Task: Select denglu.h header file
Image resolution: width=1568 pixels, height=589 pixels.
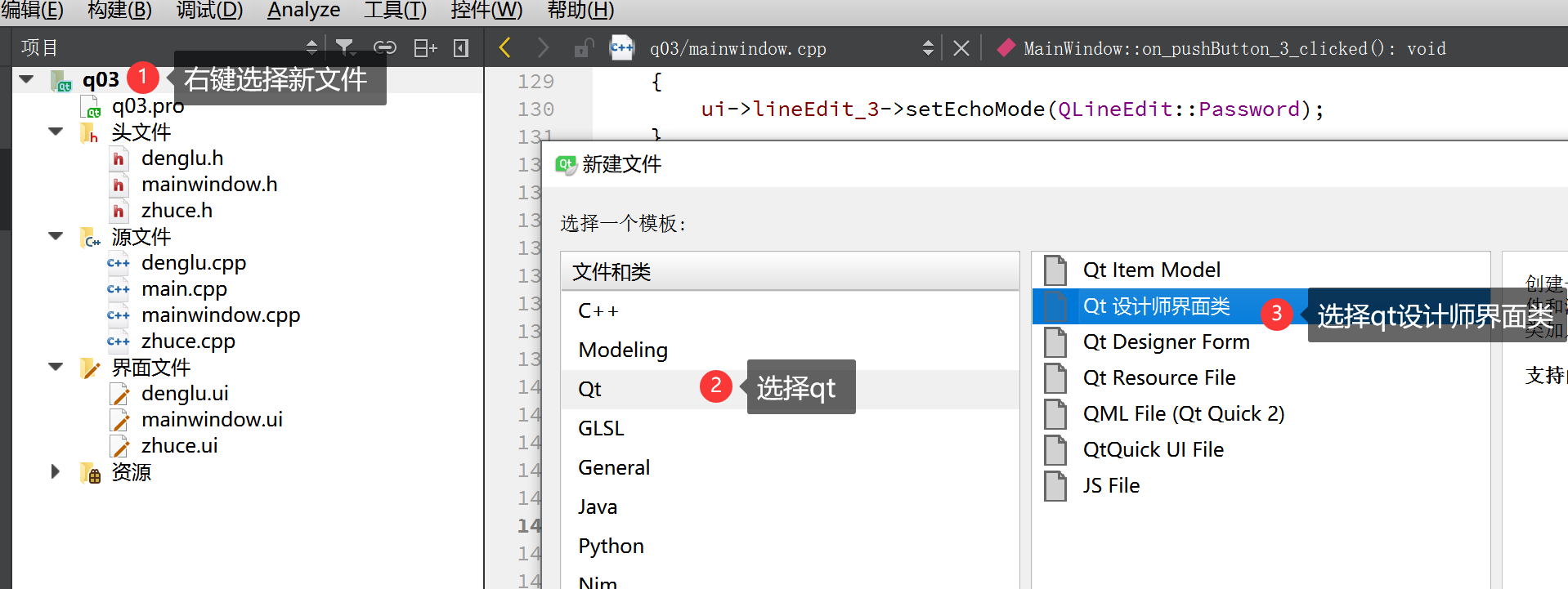Action: pyautogui.click(x=182, y=158)
